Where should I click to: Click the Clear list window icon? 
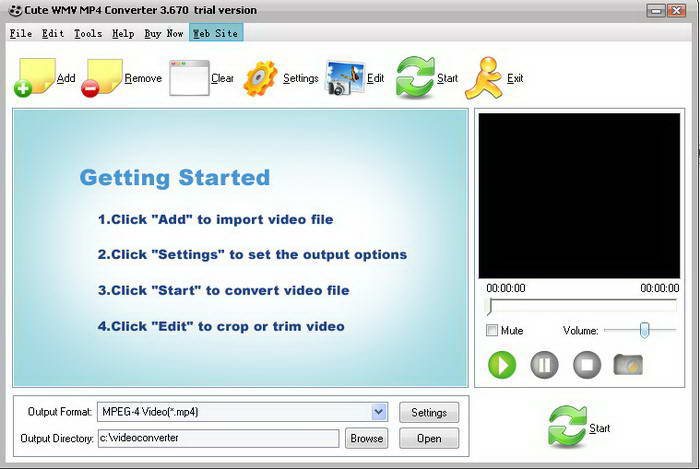click(x=189, y=78)
